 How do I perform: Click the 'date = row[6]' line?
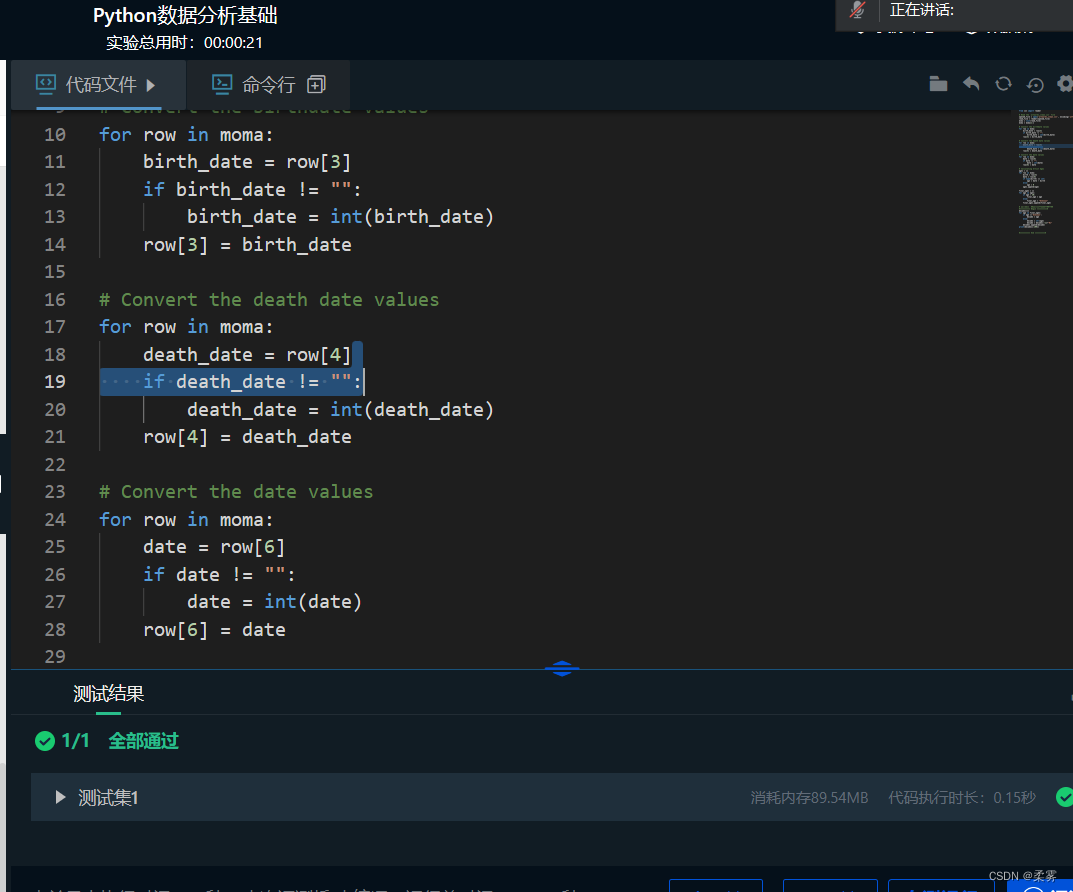pos(214,547)
